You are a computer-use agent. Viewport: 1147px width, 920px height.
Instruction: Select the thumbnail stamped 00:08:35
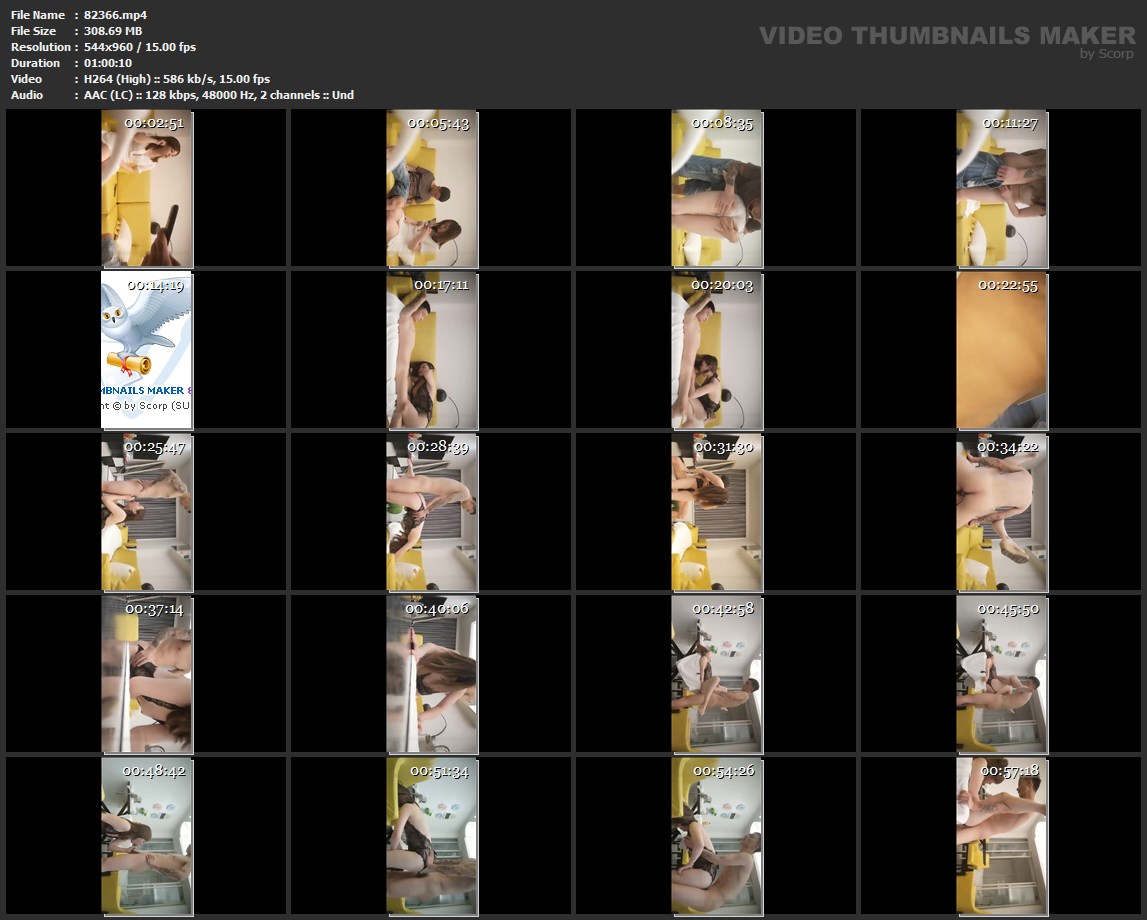tap(718, 189)
